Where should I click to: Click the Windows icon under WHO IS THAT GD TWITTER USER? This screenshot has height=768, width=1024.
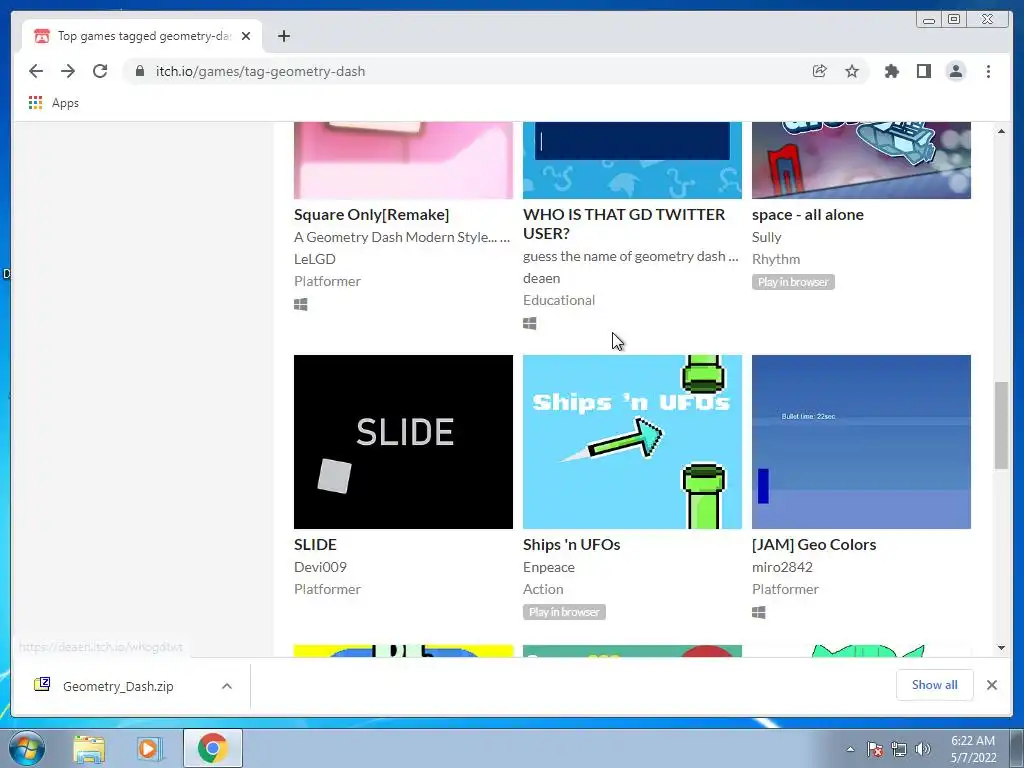coord(530,323)
